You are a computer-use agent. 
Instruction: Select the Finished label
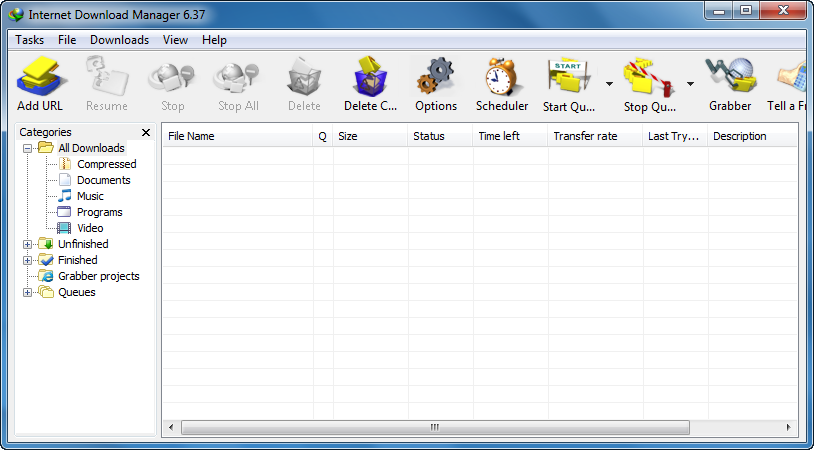pos(78,260)
